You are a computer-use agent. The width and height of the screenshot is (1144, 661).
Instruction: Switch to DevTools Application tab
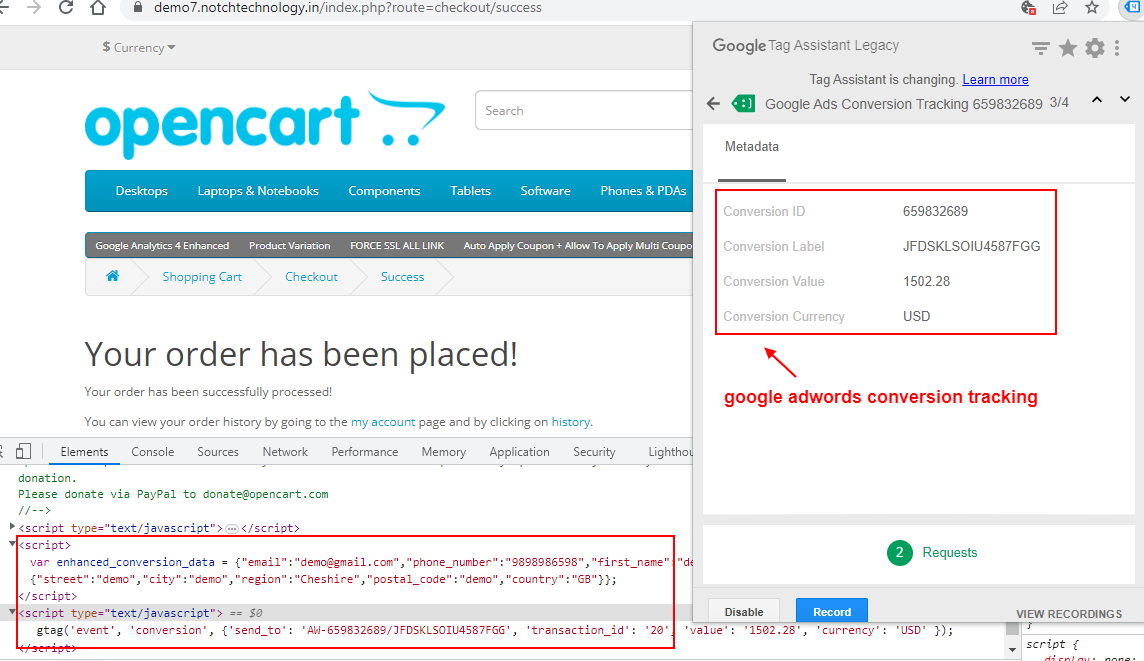click(x=519, y=452)
